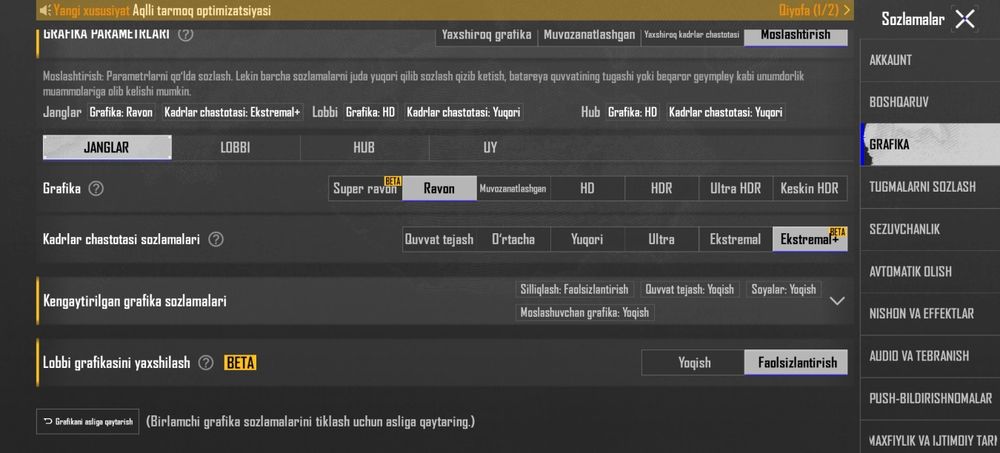Image resolution: width=1000 pixels, height=453 pixels.
Task: Set frame rate to O'rtacha
Action: click(513, 239)
